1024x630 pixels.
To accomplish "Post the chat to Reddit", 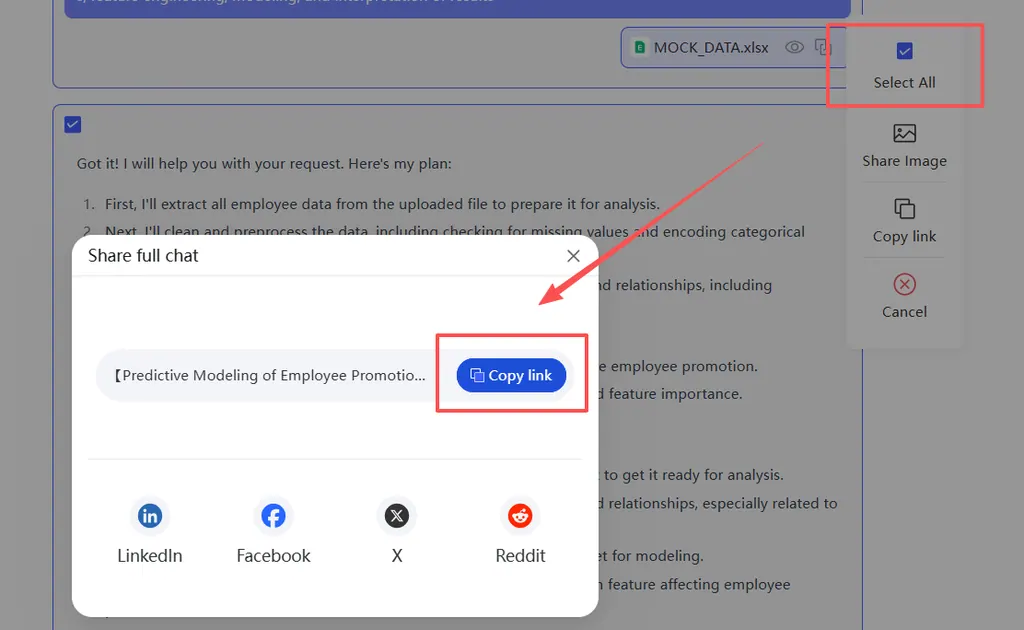I will pos(520,516).
